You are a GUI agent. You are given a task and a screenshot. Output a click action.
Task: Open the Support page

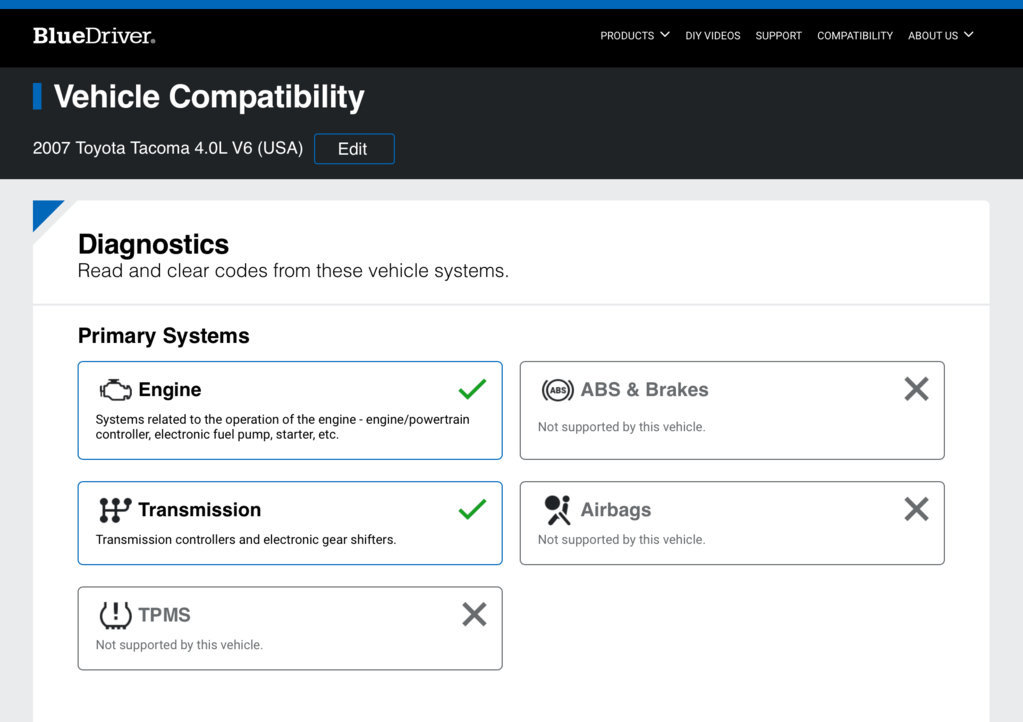click(778, 36)
